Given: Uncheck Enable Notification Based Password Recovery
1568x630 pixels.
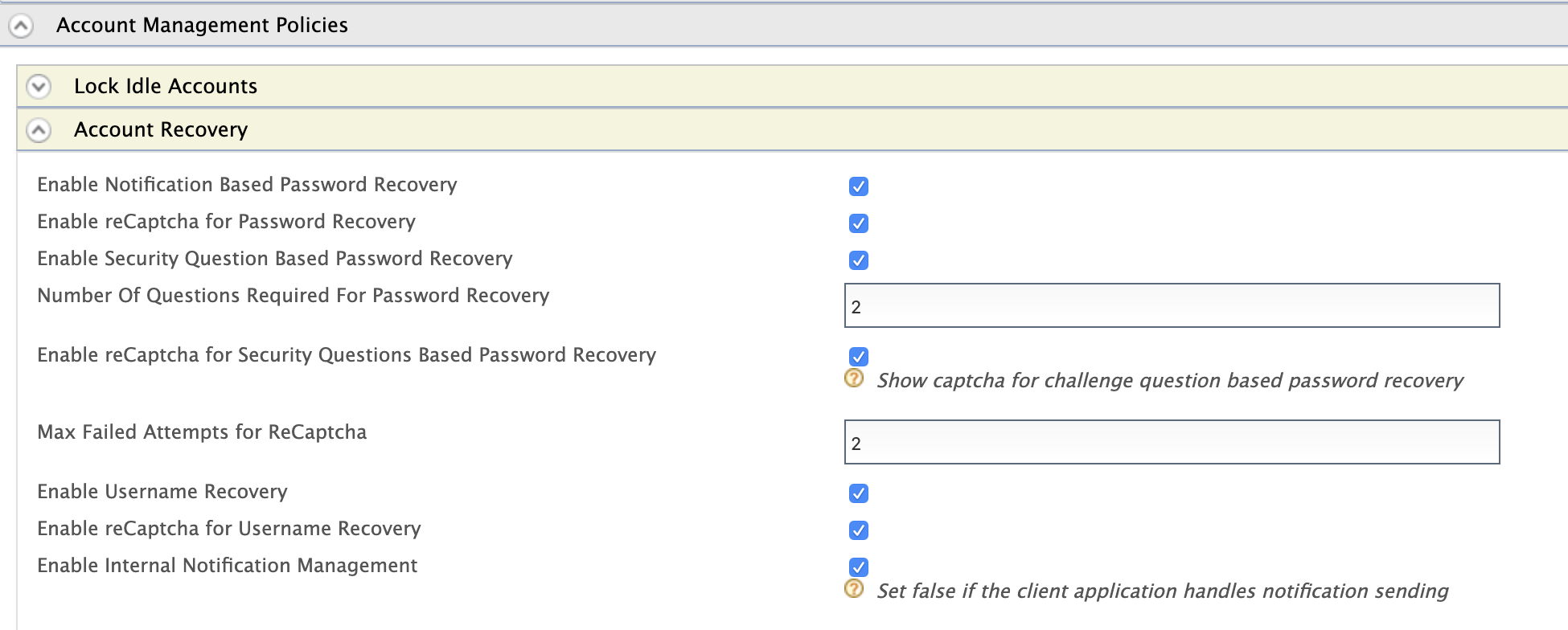Looking at the screenshot, I should tap(859, 186).
